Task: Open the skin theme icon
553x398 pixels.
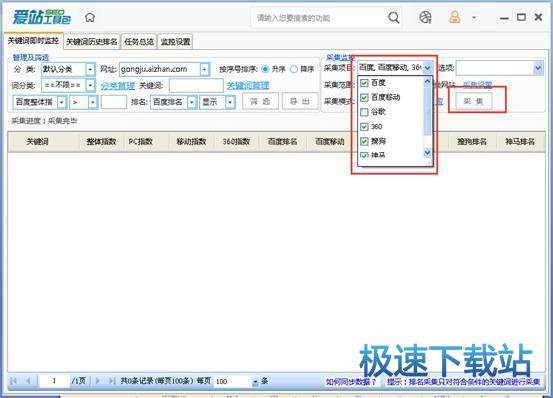Action: [x=425, y=17]
